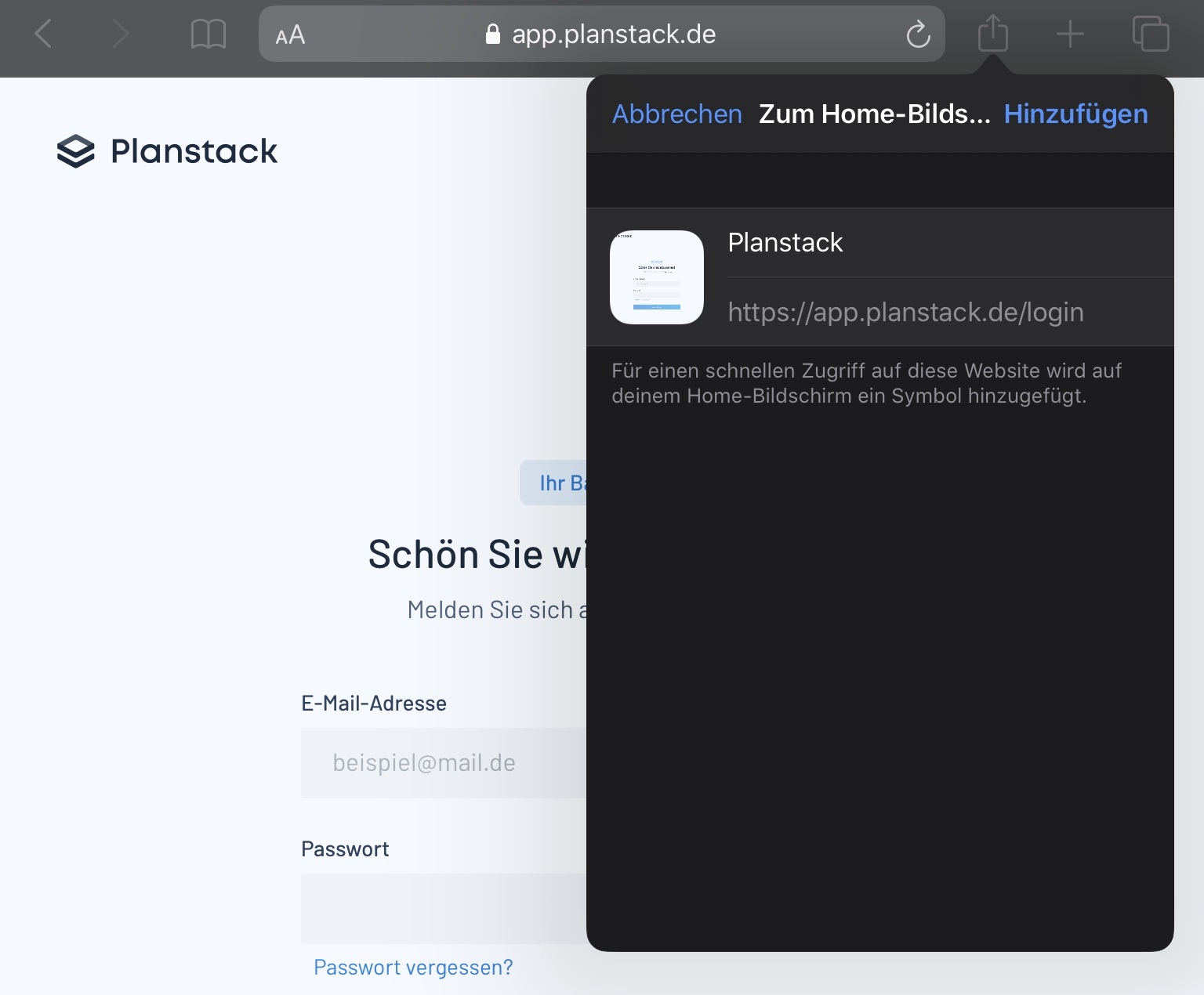
Task: Select the app.planstack.de address bar
Action: point(601,34)
